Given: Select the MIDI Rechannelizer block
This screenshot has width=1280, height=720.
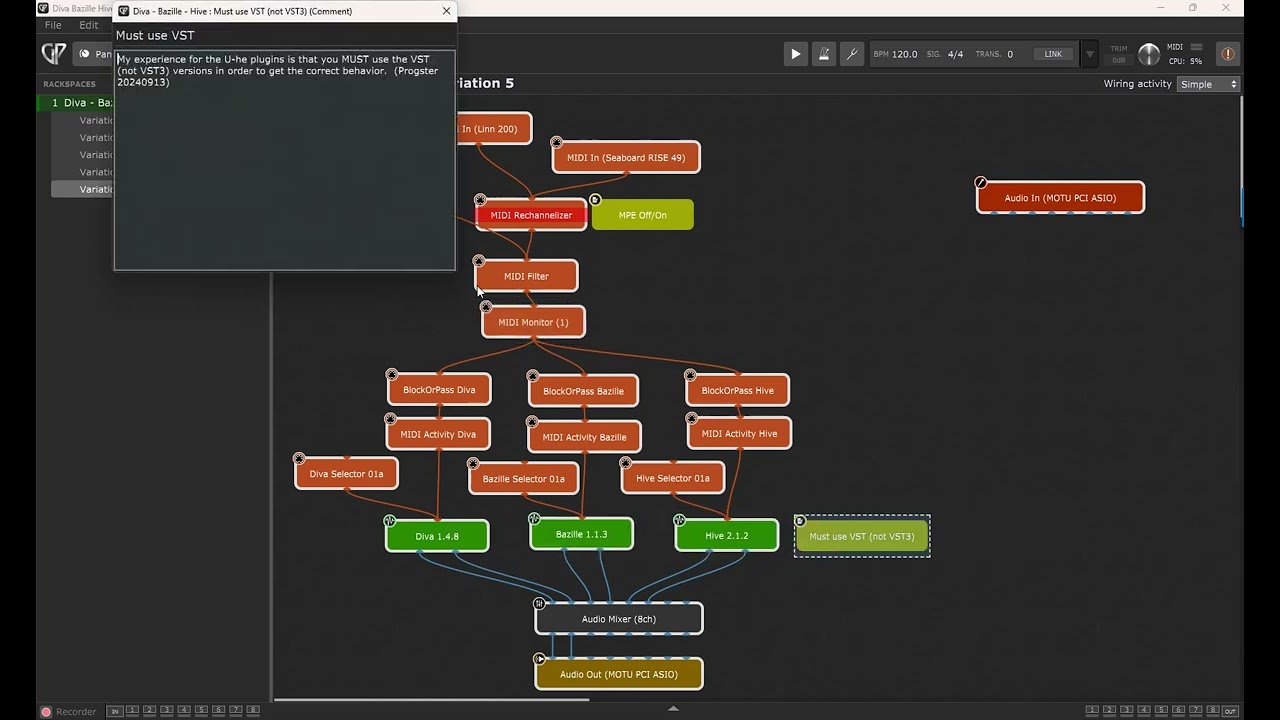Looking at the screenshot, I should tap(531, 215).
